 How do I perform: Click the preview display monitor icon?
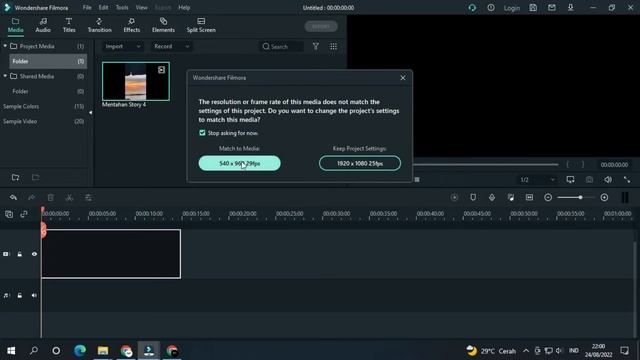tap(571, 180)
